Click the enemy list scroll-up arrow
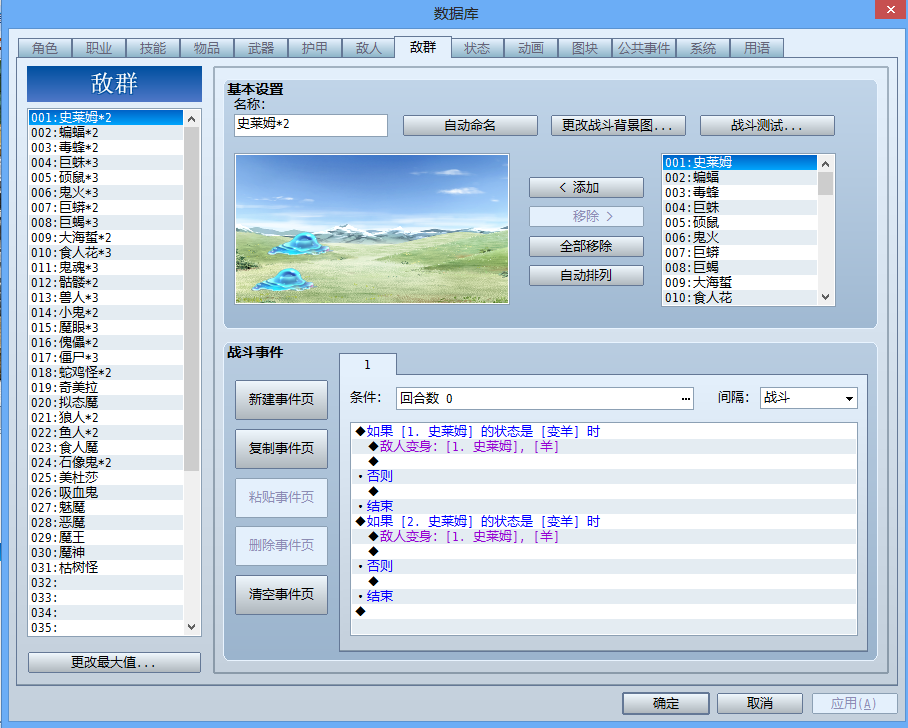The image size is (908, 728). point(826,164)
